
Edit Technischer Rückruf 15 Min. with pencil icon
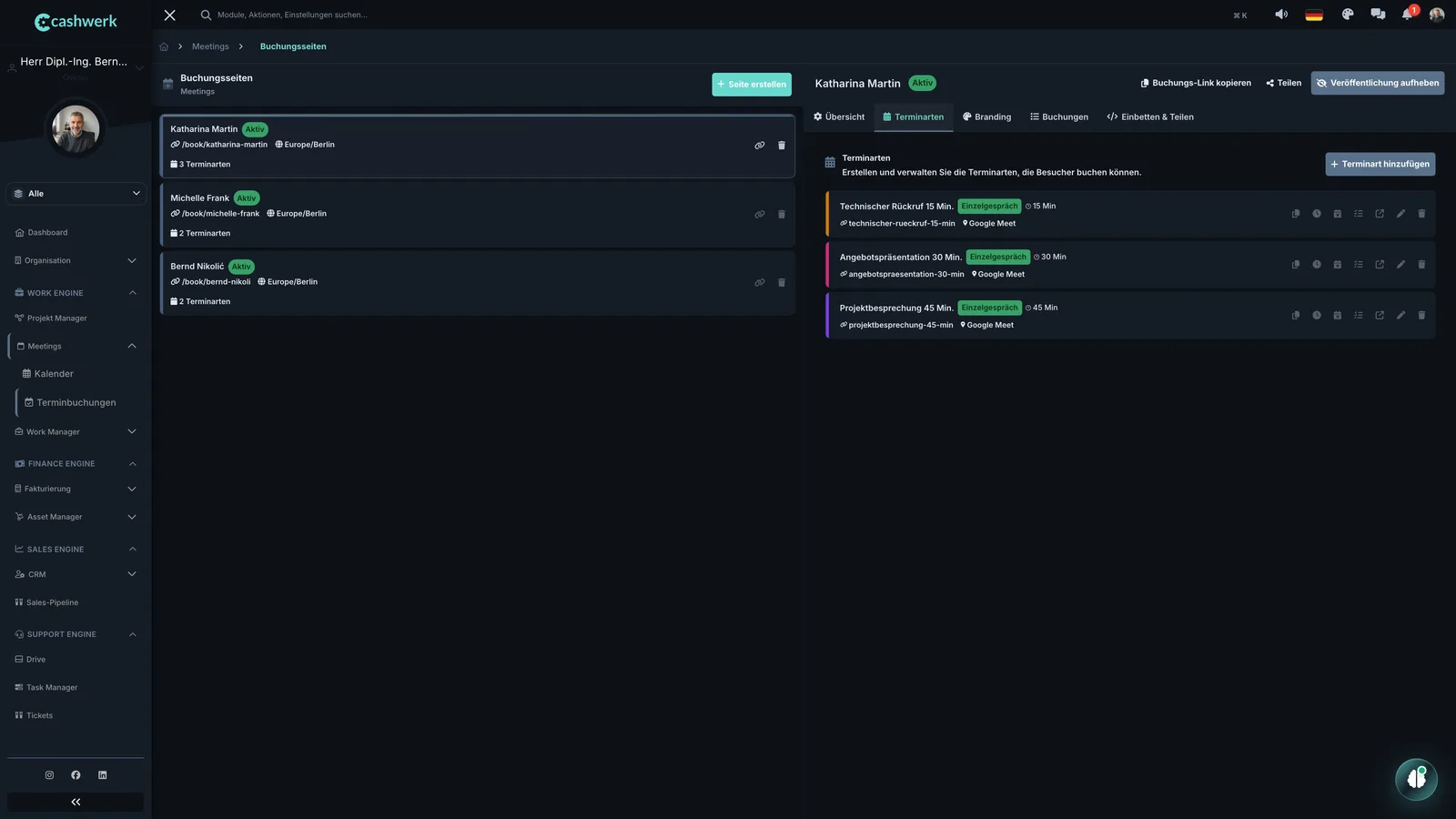1400,214
